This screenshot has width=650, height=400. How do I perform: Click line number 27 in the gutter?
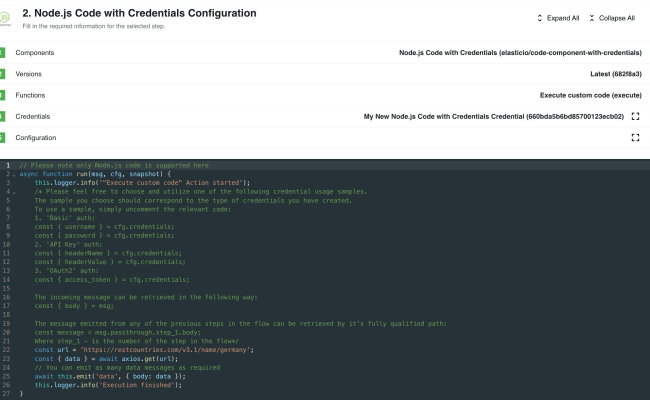(x=7, y=394)
